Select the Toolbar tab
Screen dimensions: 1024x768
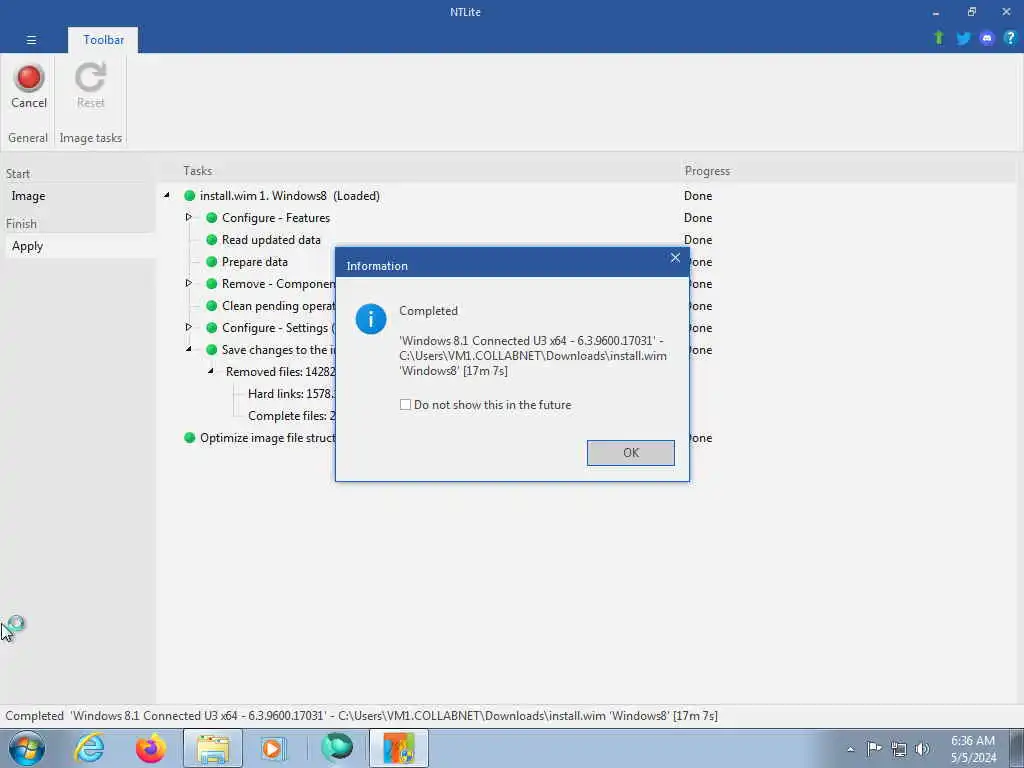pos(103,40)
